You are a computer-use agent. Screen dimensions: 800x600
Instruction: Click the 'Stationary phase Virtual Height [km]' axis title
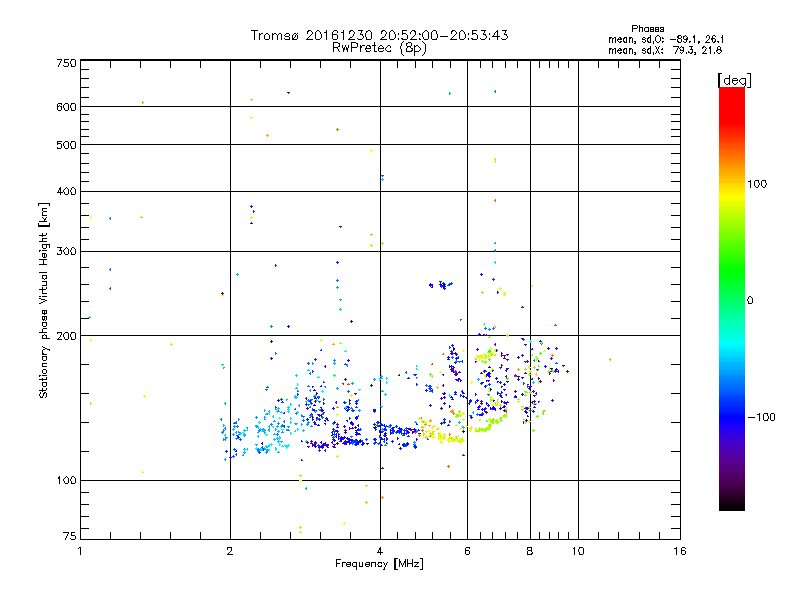pos(44,300)
